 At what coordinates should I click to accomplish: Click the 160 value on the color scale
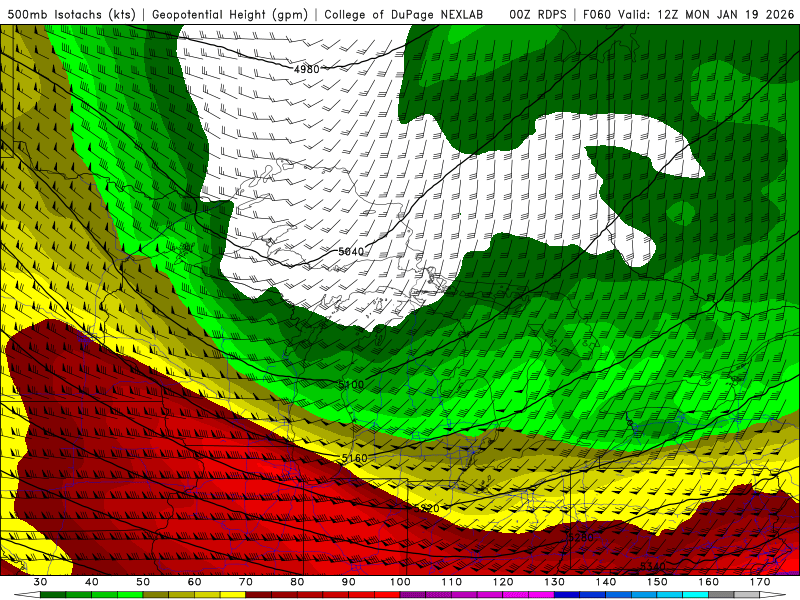[x=709, y=582]
